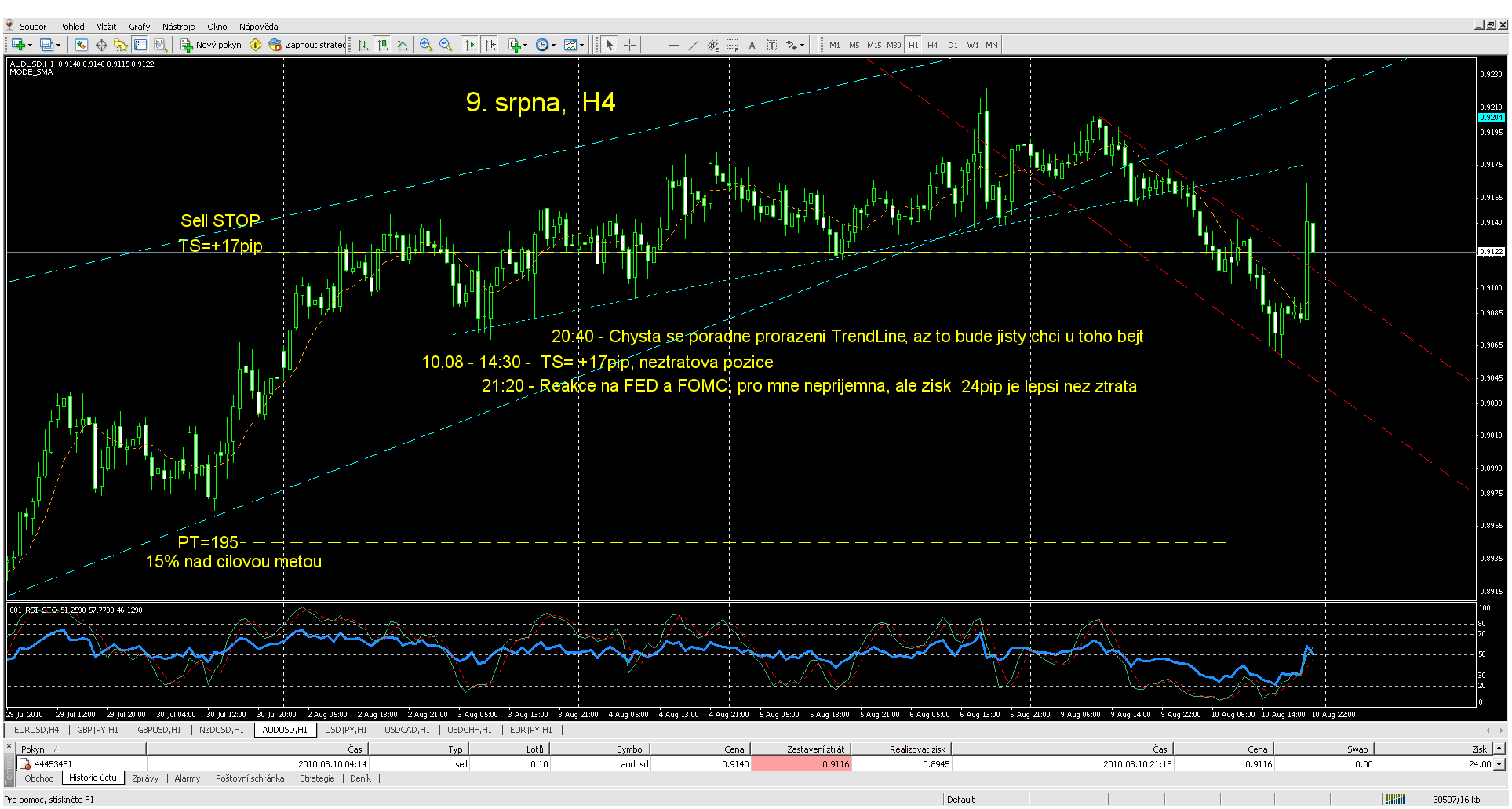Image resolution: width=1512 pixels, height=809 pixels.
Task: Select the crosshair tool
Action: pyautogui.click(x=629, y=45)
